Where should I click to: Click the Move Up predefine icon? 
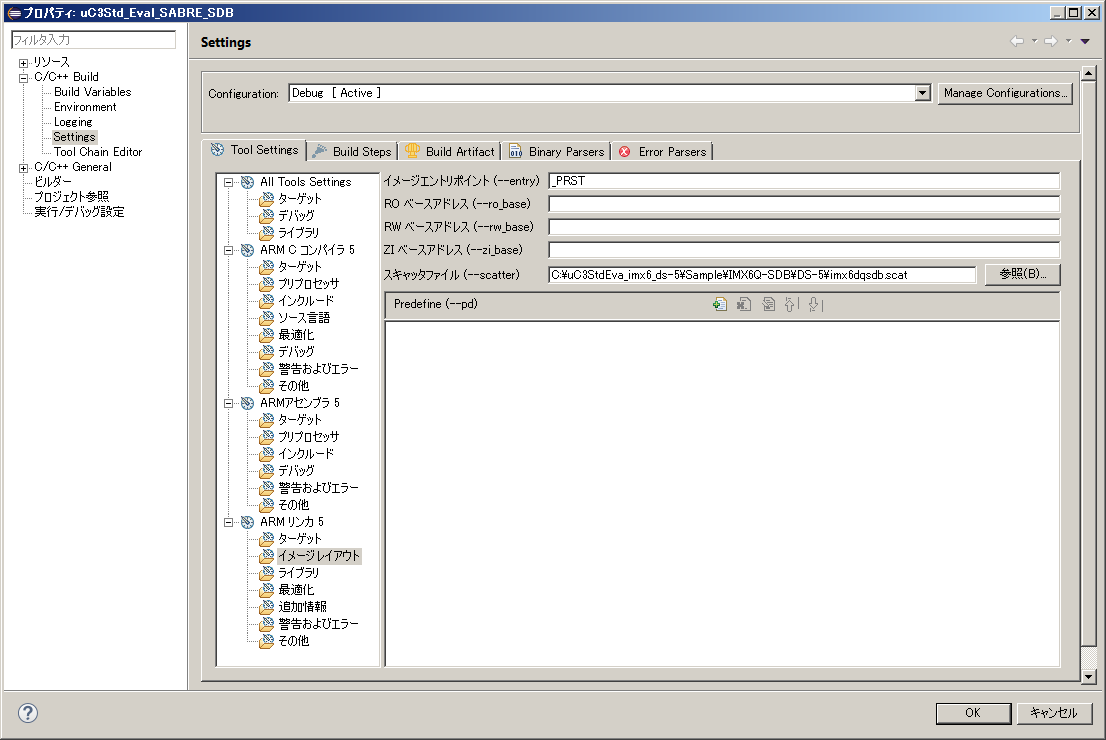pyautogui.click(x=791, y=305)
